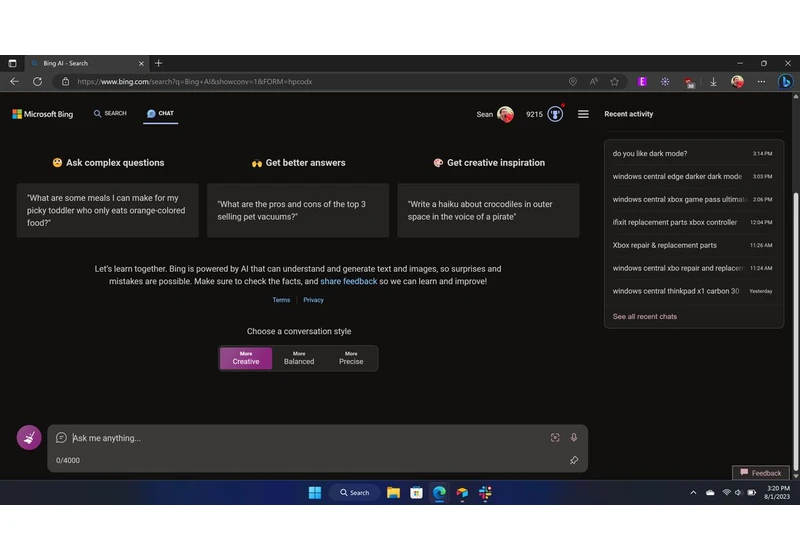Open the Terms link
The width and height of the screenshot is (800, 560).
[x=281, y=300]
